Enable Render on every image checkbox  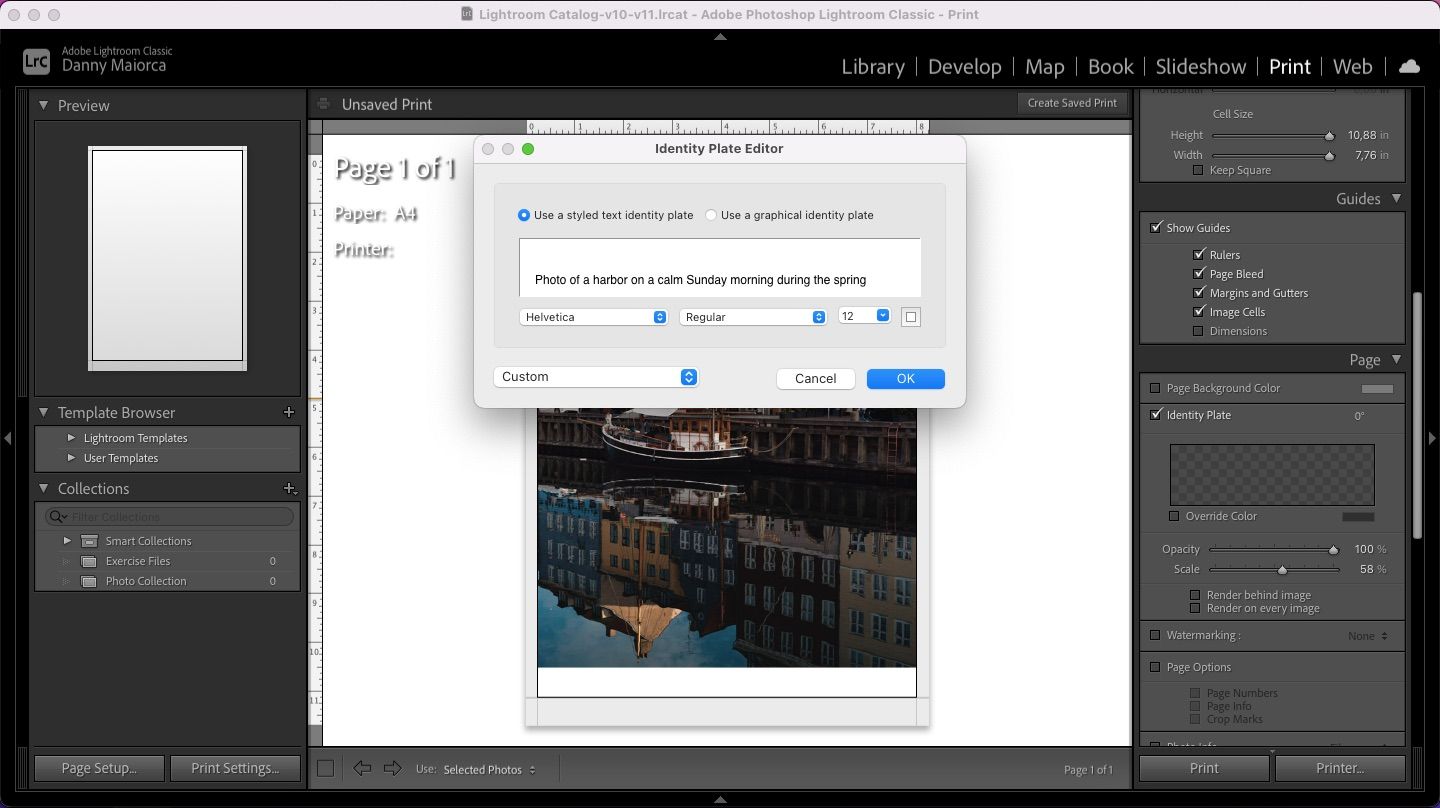click(1194, 608)
